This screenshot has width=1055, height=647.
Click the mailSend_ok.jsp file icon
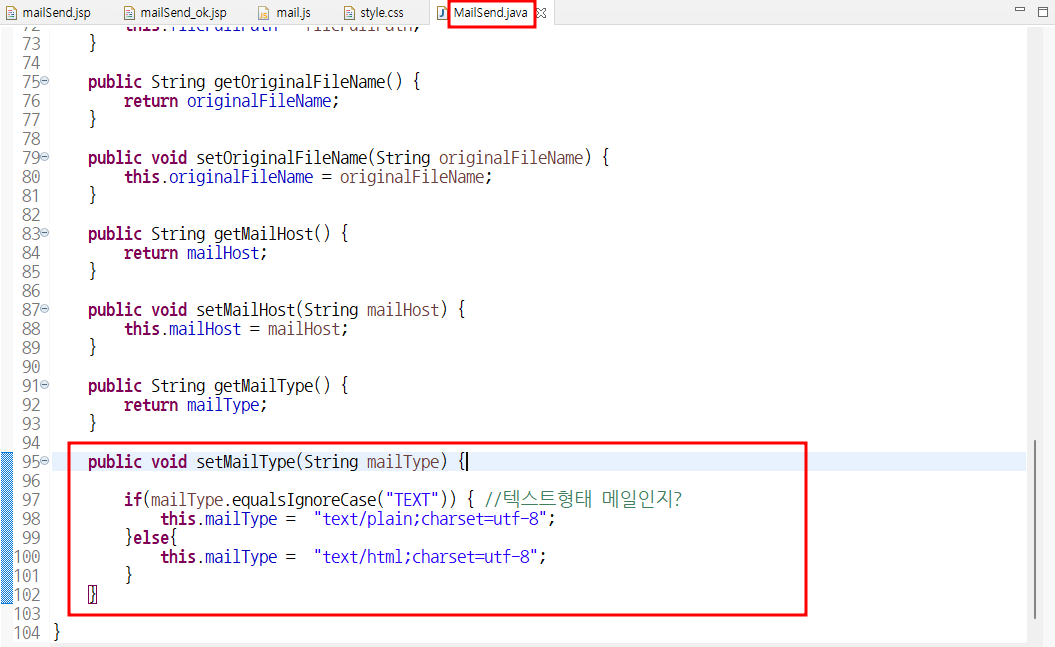(x=130, y=13)
